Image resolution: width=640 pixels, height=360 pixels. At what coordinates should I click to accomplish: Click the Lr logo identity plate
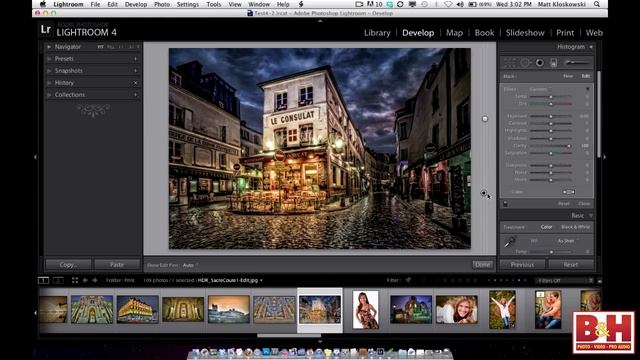(x=46, y=29)
